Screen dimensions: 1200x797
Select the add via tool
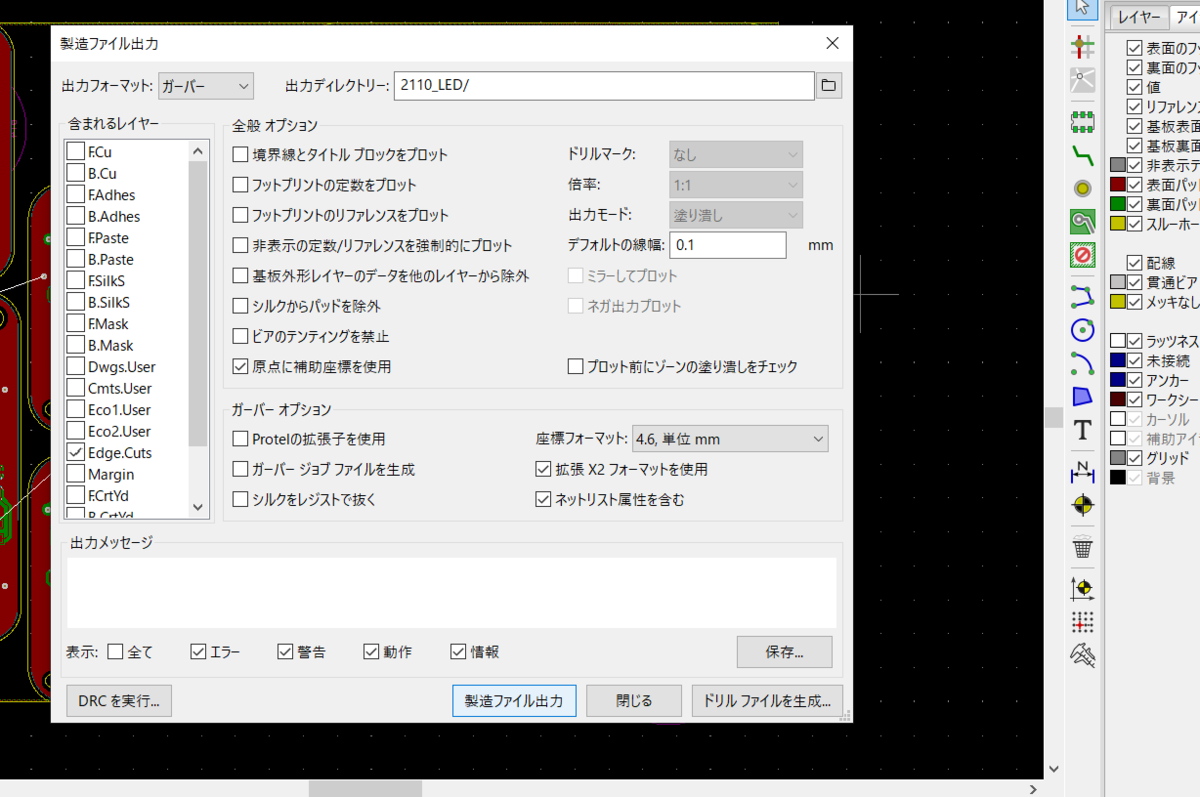point(1083,188)
